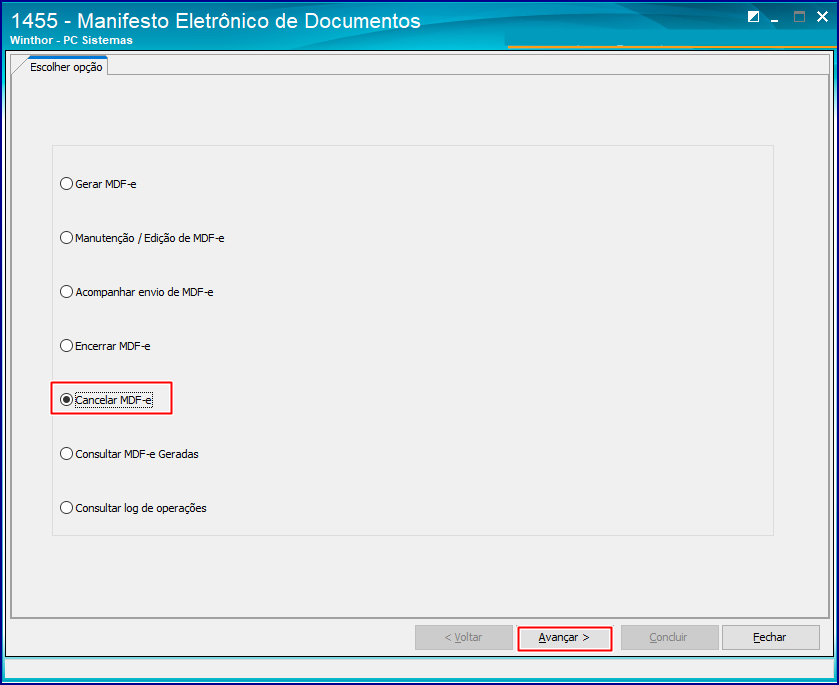This screenshot has height=685, width=839.
Task: Click the contrast toggle icon in title bar
Action: pyautogui.click(x=753, y=17)
